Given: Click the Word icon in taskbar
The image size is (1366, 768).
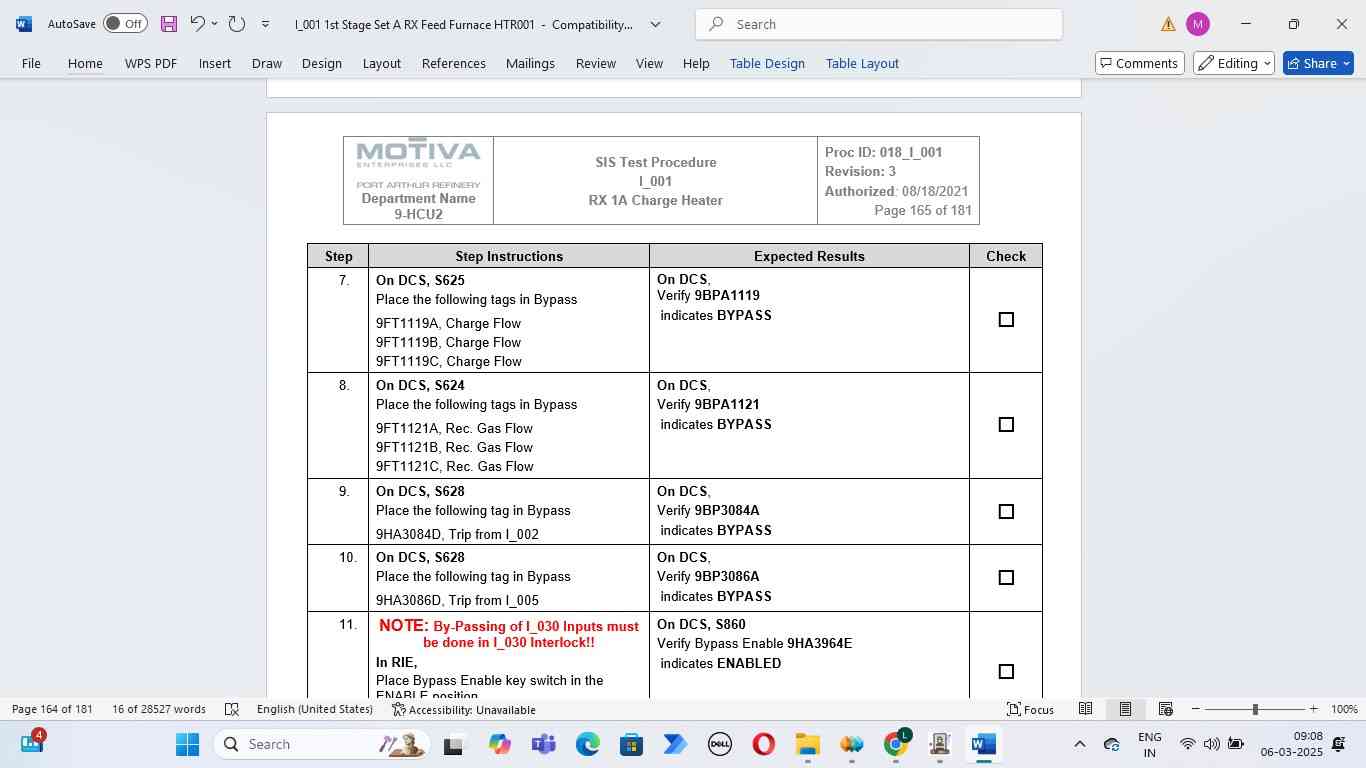Looking at the screenshot, I should tap(984, 744).
